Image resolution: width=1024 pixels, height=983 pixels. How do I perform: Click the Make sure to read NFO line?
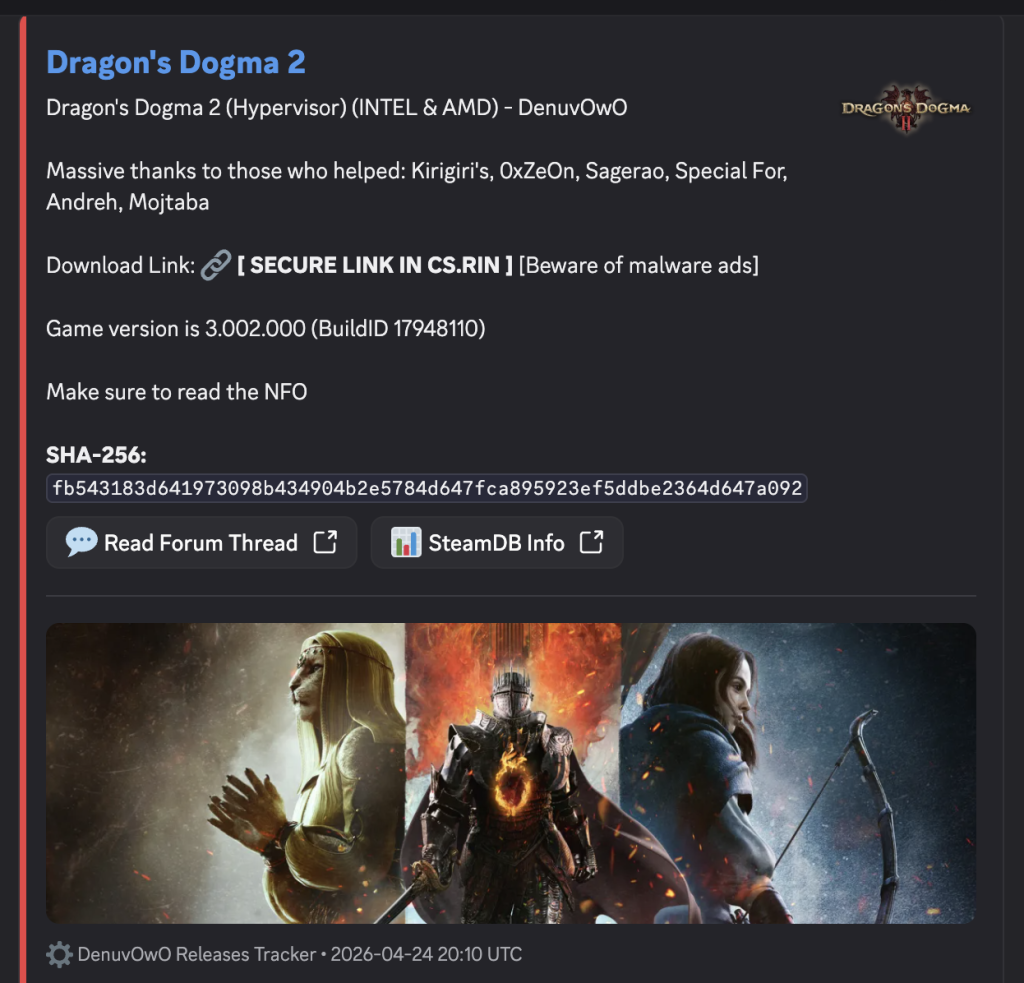click(x=176, y=392)
